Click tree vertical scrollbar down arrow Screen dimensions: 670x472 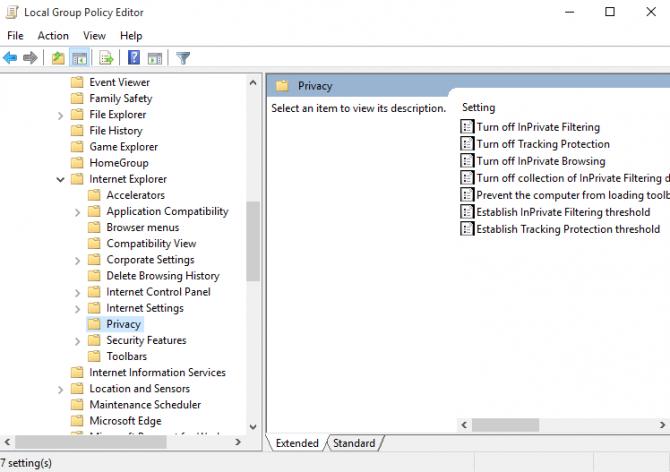tap(253, 427)
